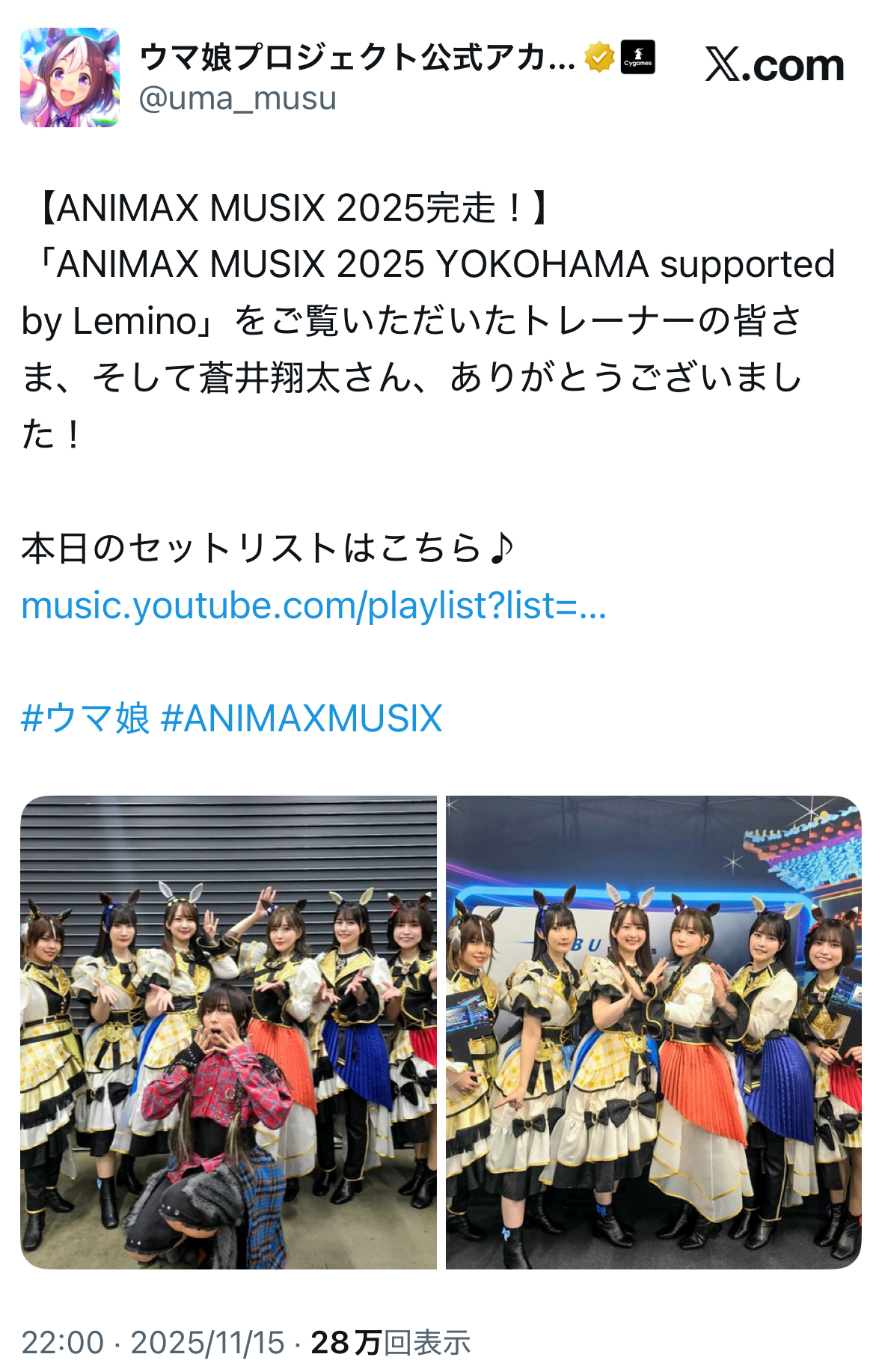The width and height of the screenshot is (882, 1372).
Task: Open the left group photo with the gray wall
Action: (x=228, y=1032)
